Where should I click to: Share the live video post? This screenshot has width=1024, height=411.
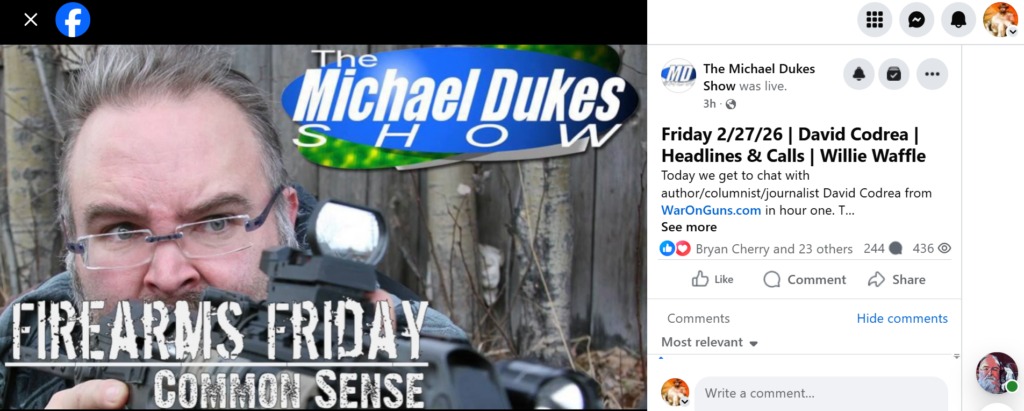coord(896,280)
